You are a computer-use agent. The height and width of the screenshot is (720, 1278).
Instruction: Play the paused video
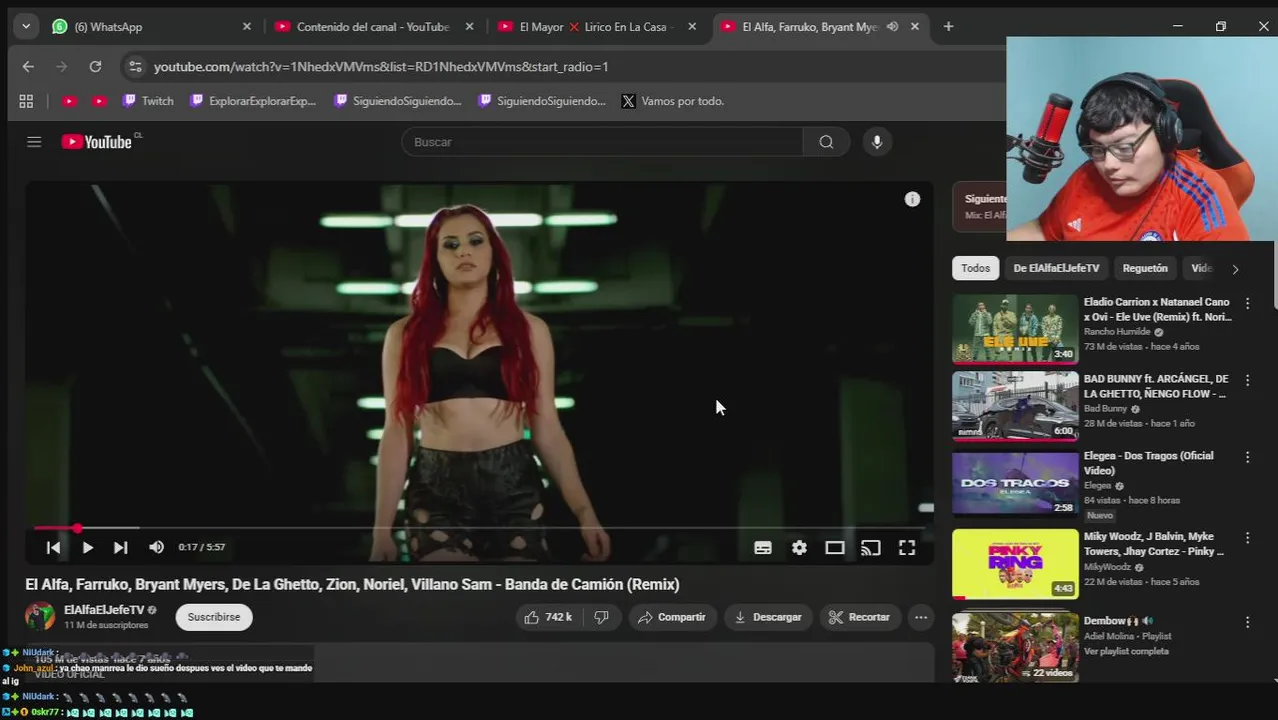[x=87, y=547]
